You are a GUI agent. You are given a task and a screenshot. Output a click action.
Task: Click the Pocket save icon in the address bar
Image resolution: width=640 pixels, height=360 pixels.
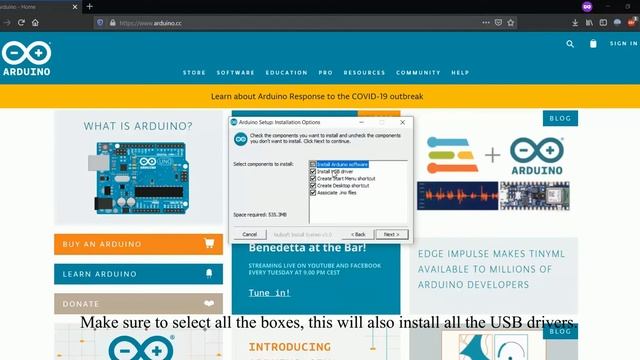tap(498, 23)
